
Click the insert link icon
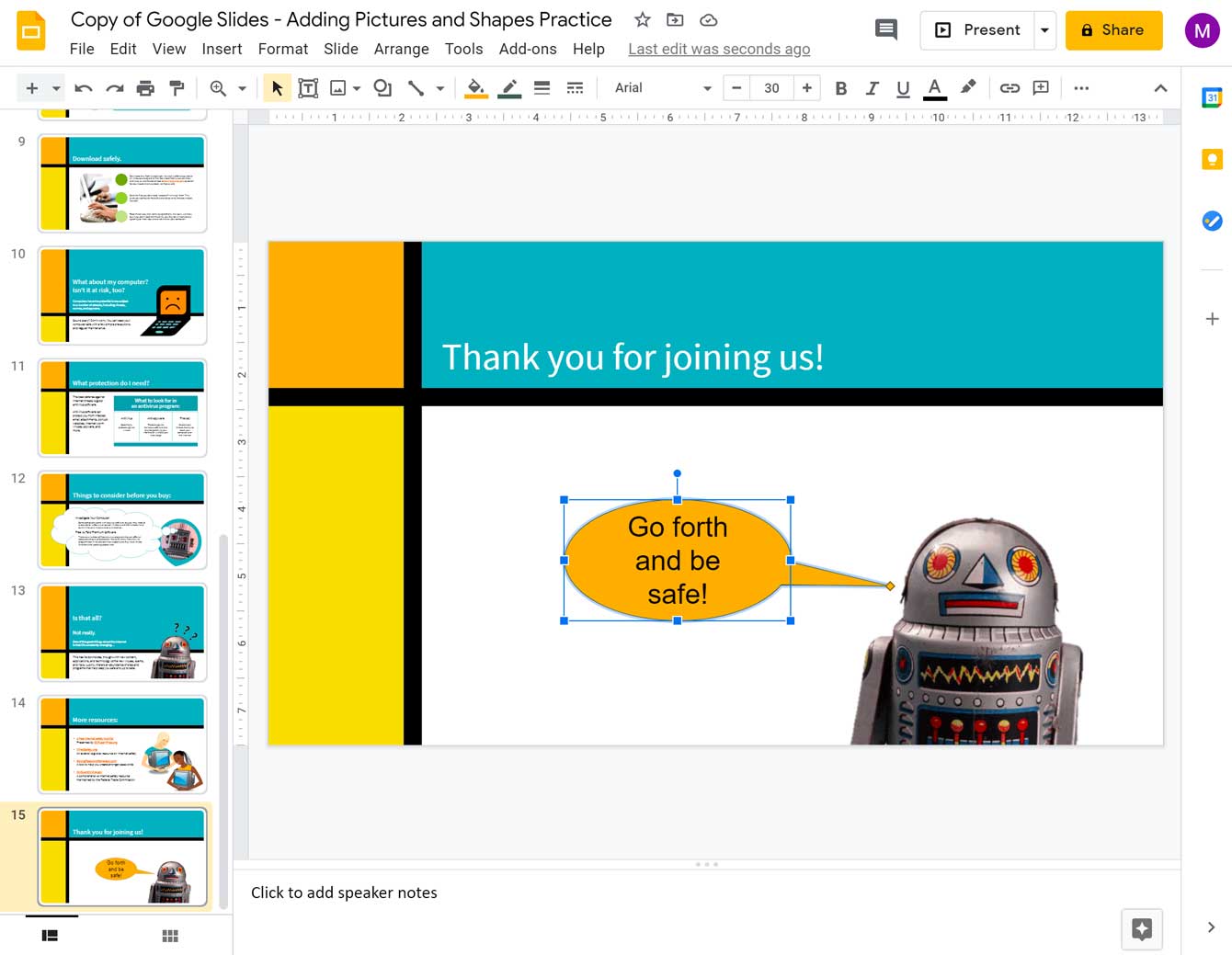pos(1010,88)
